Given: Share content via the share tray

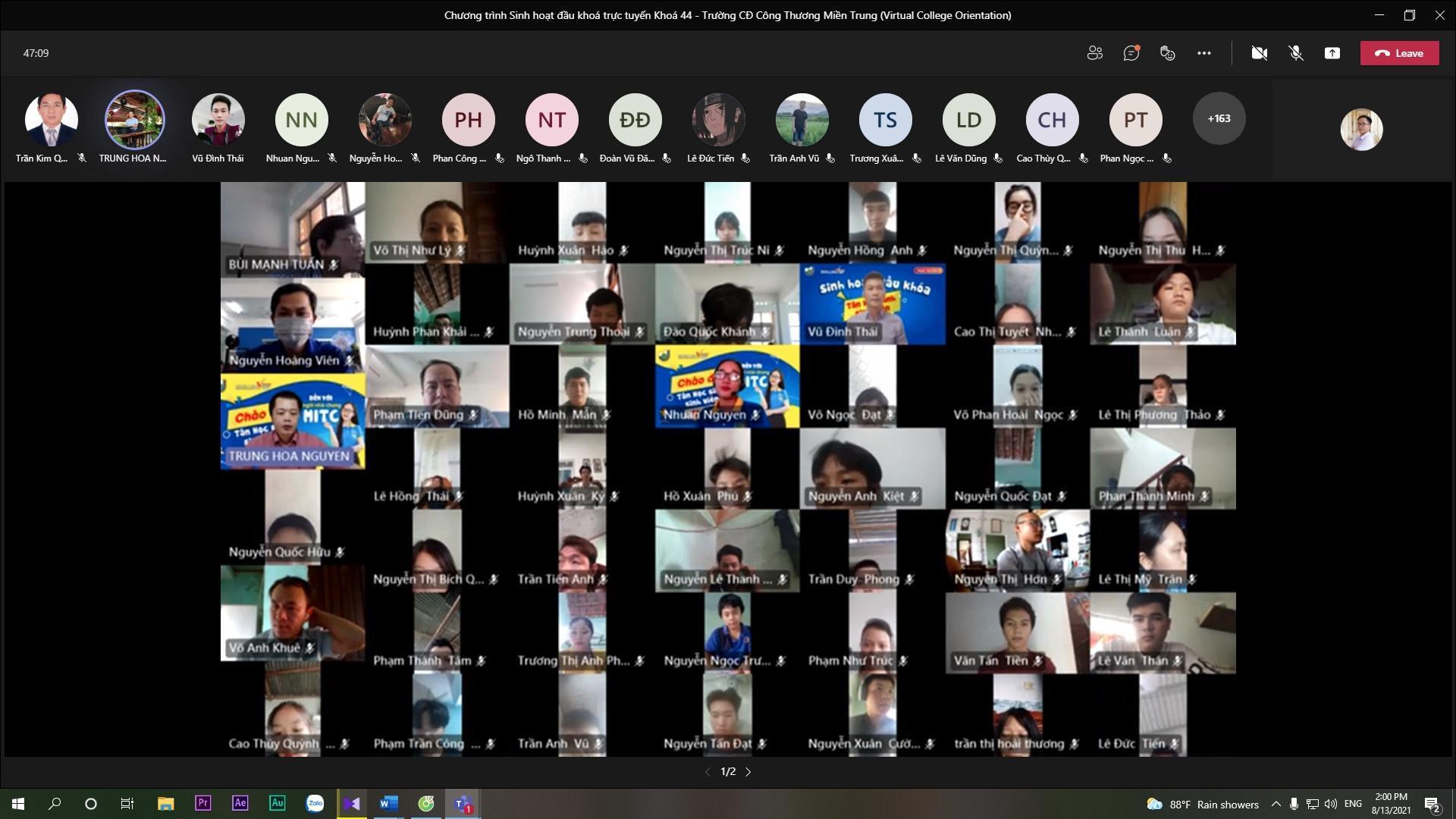Looking at the screenshot, I should [x=1332, y=53].
